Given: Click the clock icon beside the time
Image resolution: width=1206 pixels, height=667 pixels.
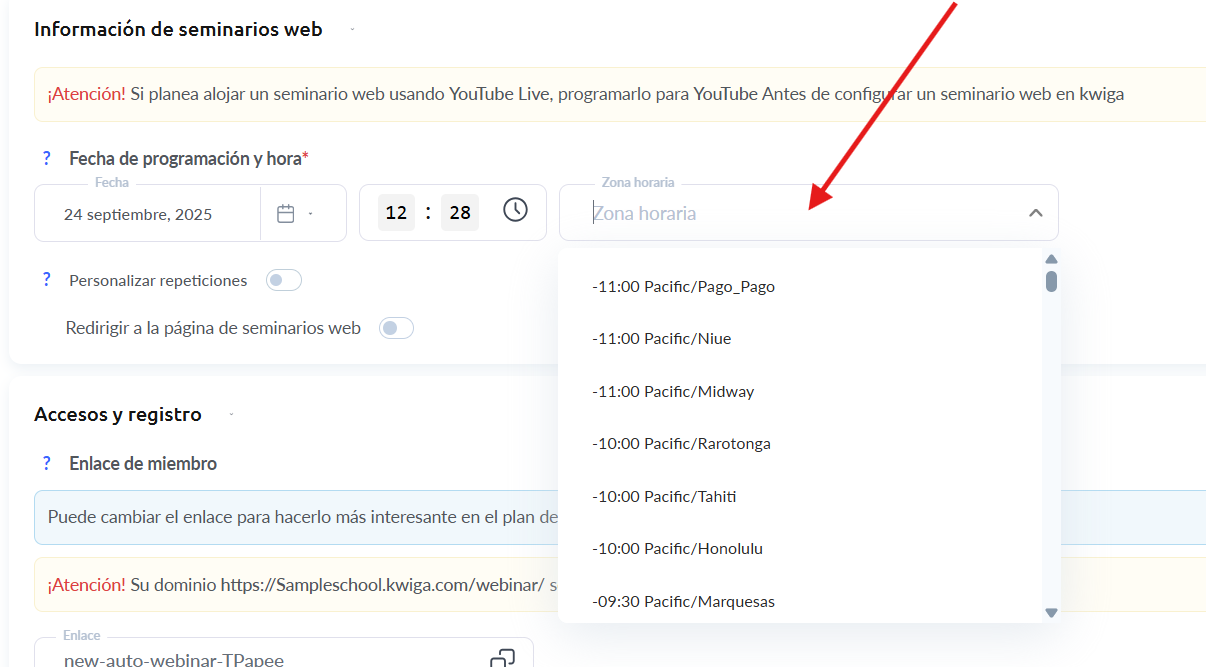Looking at the screenshot, I should tap(515, 210).
